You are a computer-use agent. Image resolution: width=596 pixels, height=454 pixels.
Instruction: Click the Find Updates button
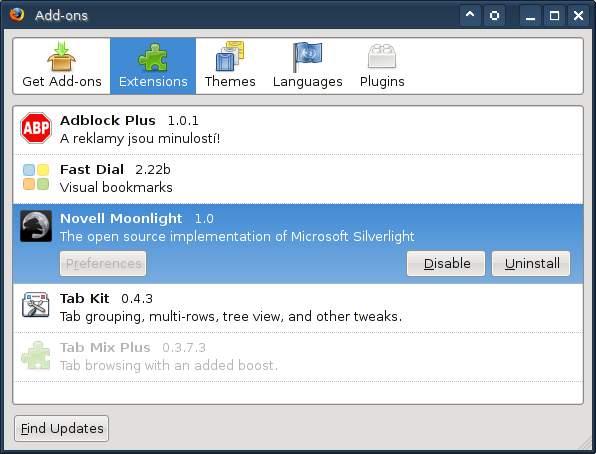click(62, 429)
